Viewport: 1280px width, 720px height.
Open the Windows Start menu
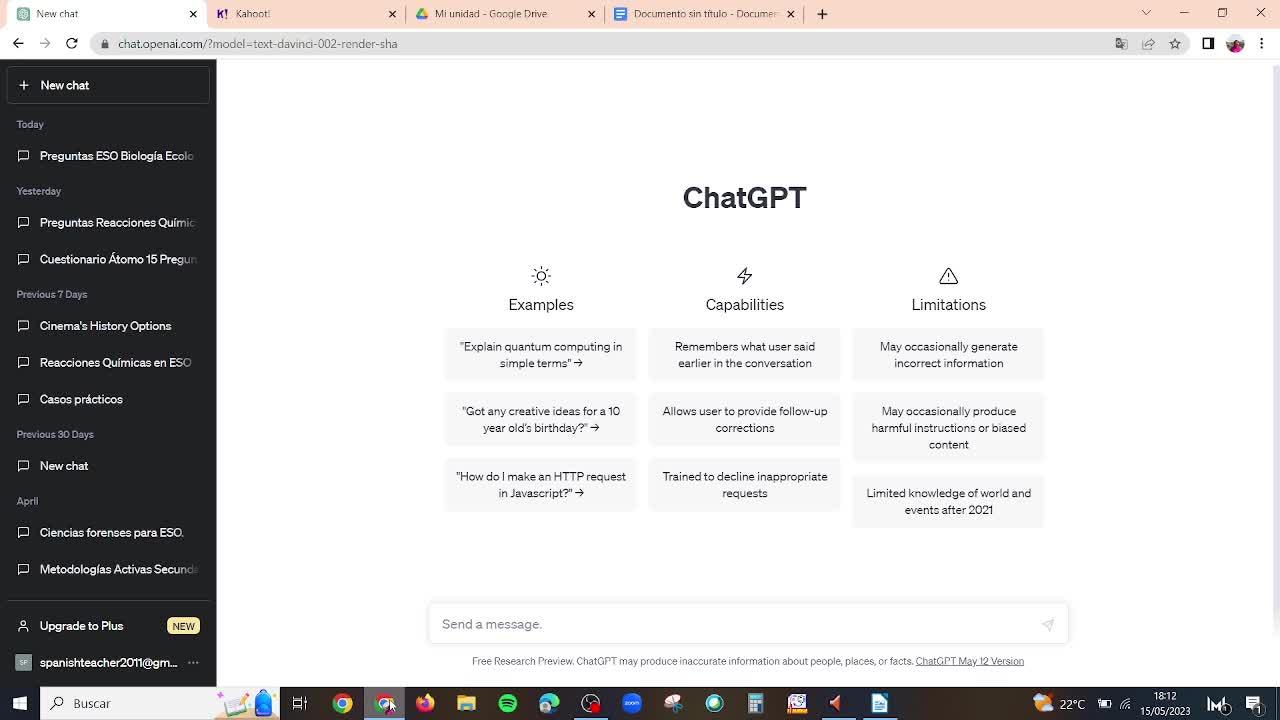pyautogui.click(x=19, y=703)
